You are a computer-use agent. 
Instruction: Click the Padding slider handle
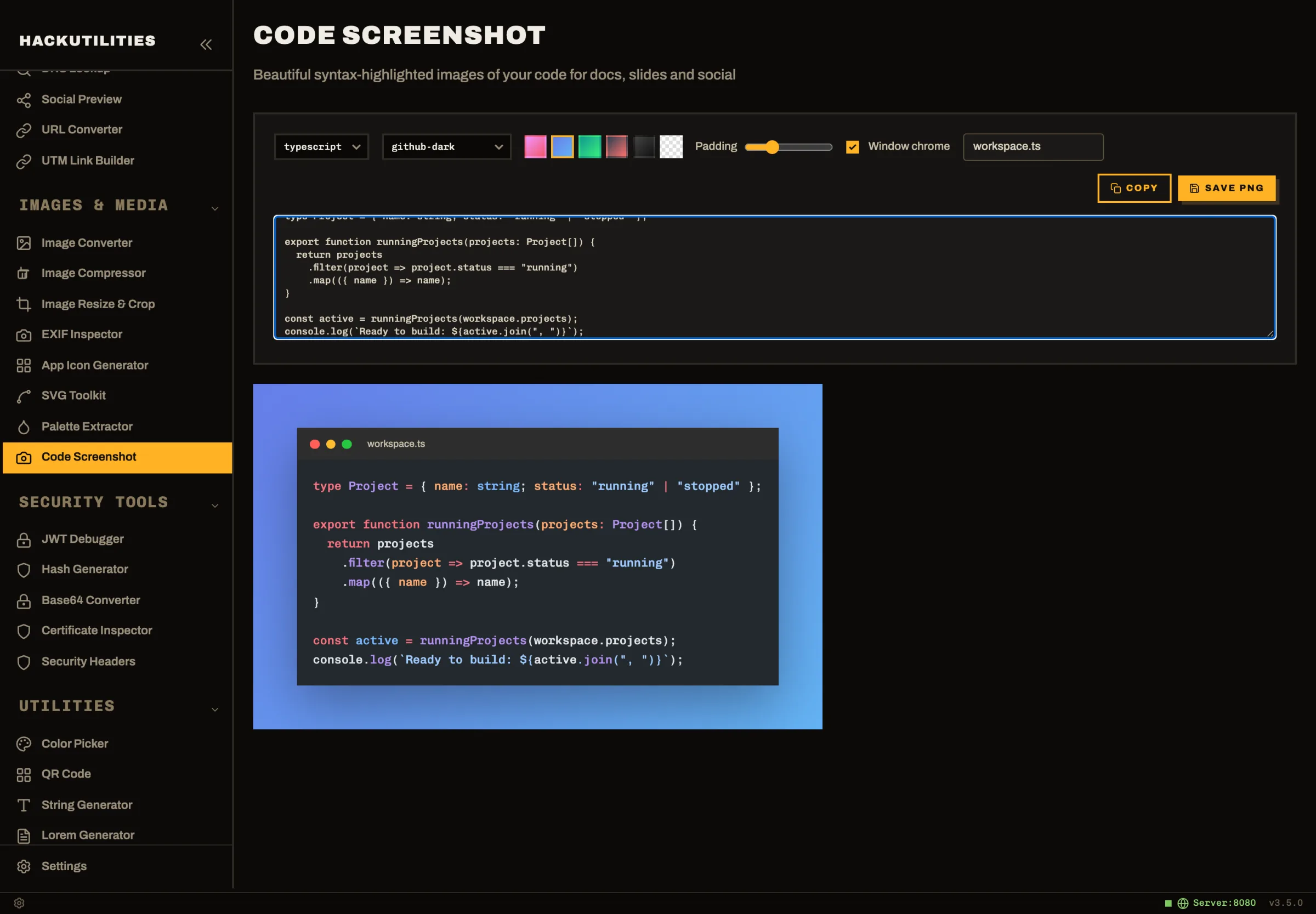pyautogui.click(x=772, y=147)
